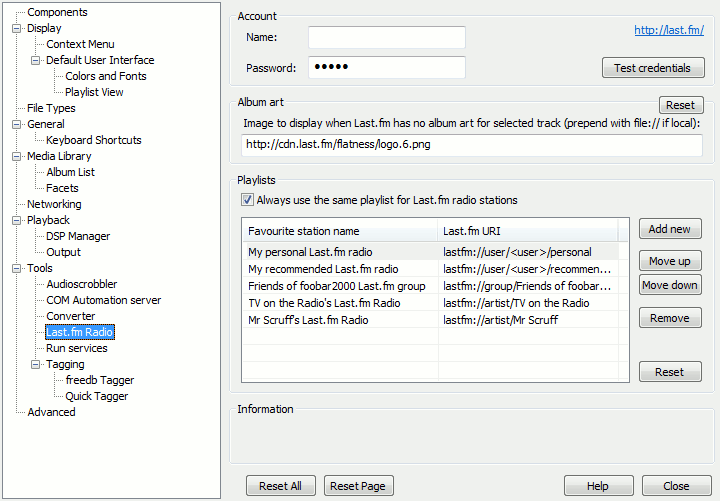This screenshot has height=501, width=720.
Task: Click the Add new station button
Action: click(670, 229)
